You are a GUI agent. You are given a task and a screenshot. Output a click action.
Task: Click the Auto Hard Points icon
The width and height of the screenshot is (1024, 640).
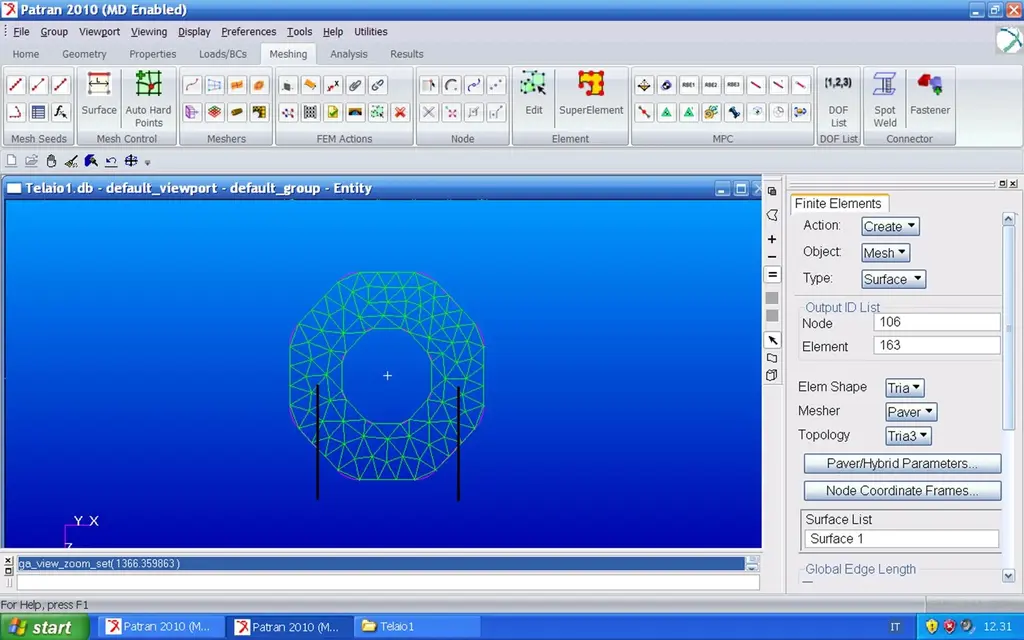[x=148, y=85]
